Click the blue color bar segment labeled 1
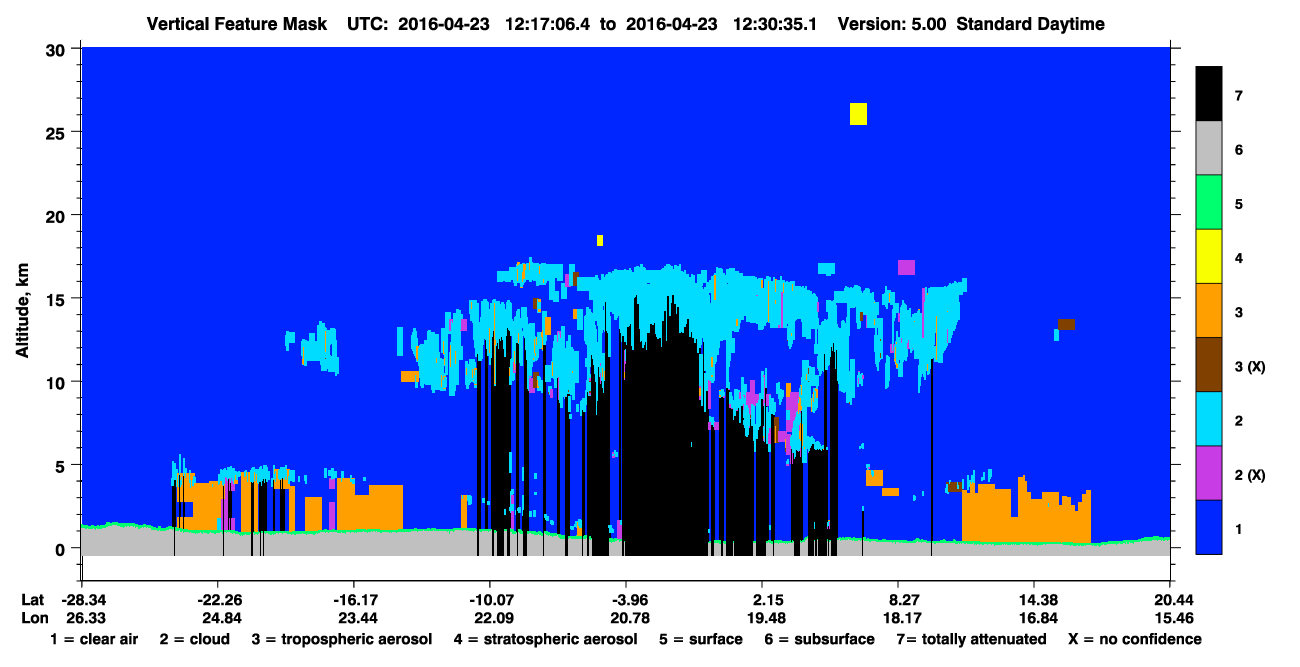Screen dimensions: 1300x667 point(1209,526)
